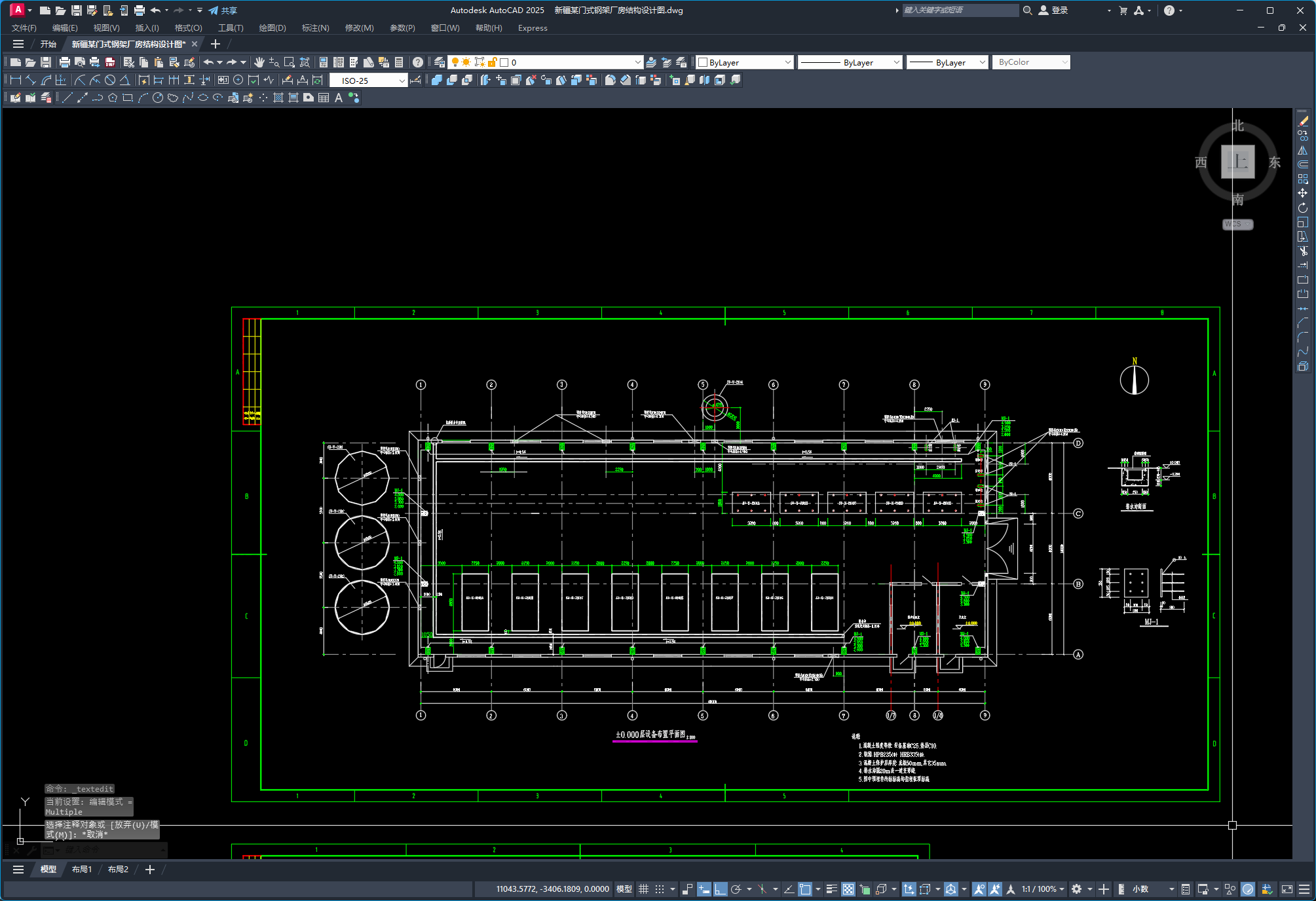Switch to the 开始 tab

pos(48,44)
